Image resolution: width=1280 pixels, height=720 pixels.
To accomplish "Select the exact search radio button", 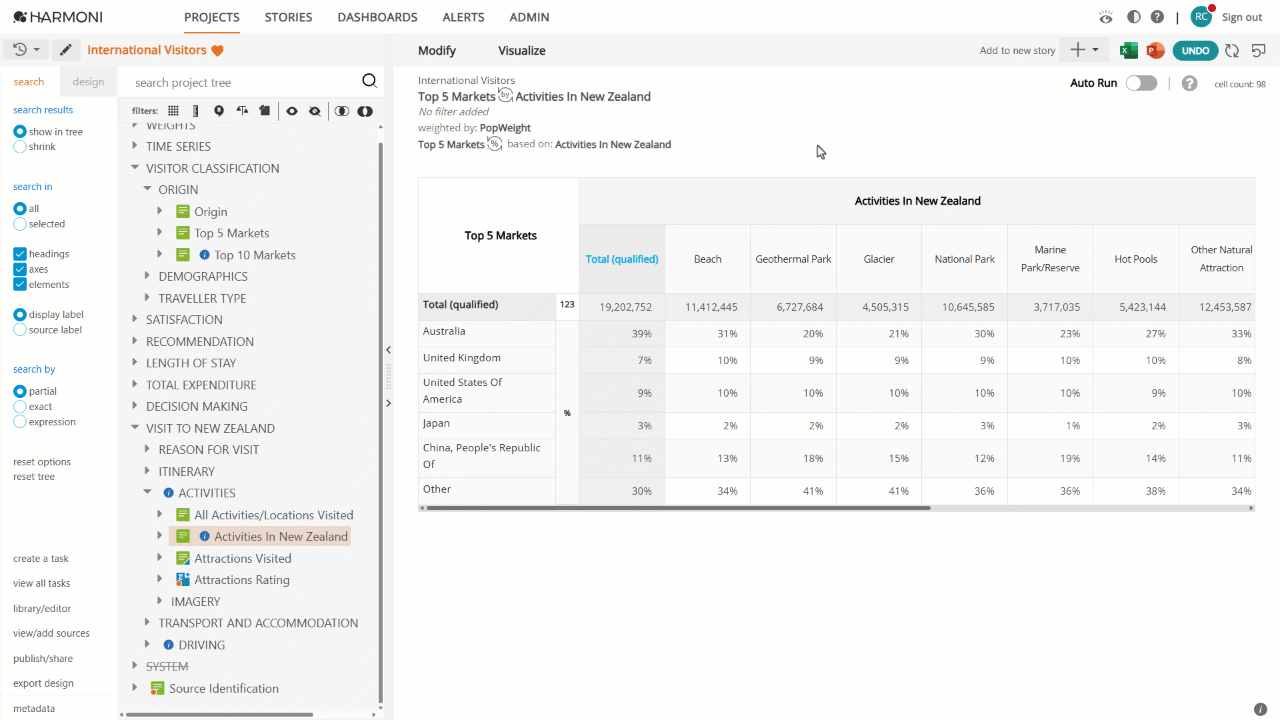I will click(20, 407).
